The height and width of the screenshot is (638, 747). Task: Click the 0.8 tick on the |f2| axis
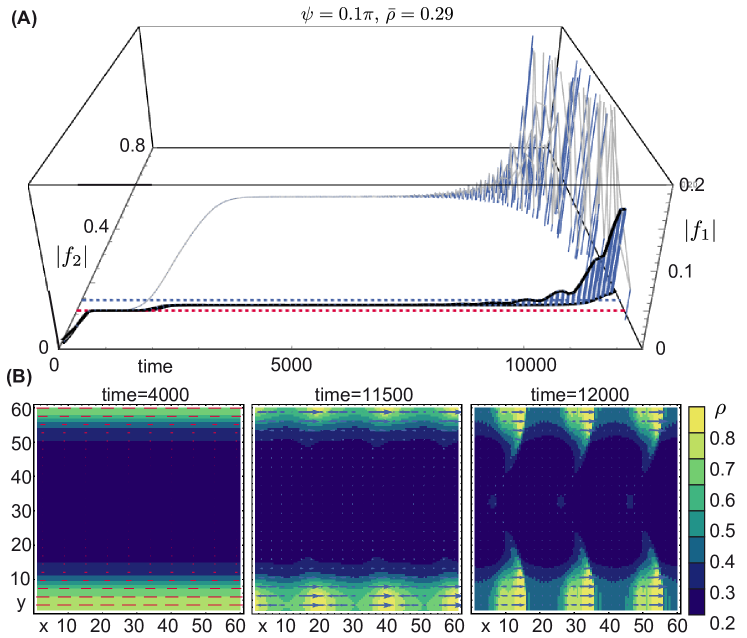(x=132, y=144)
